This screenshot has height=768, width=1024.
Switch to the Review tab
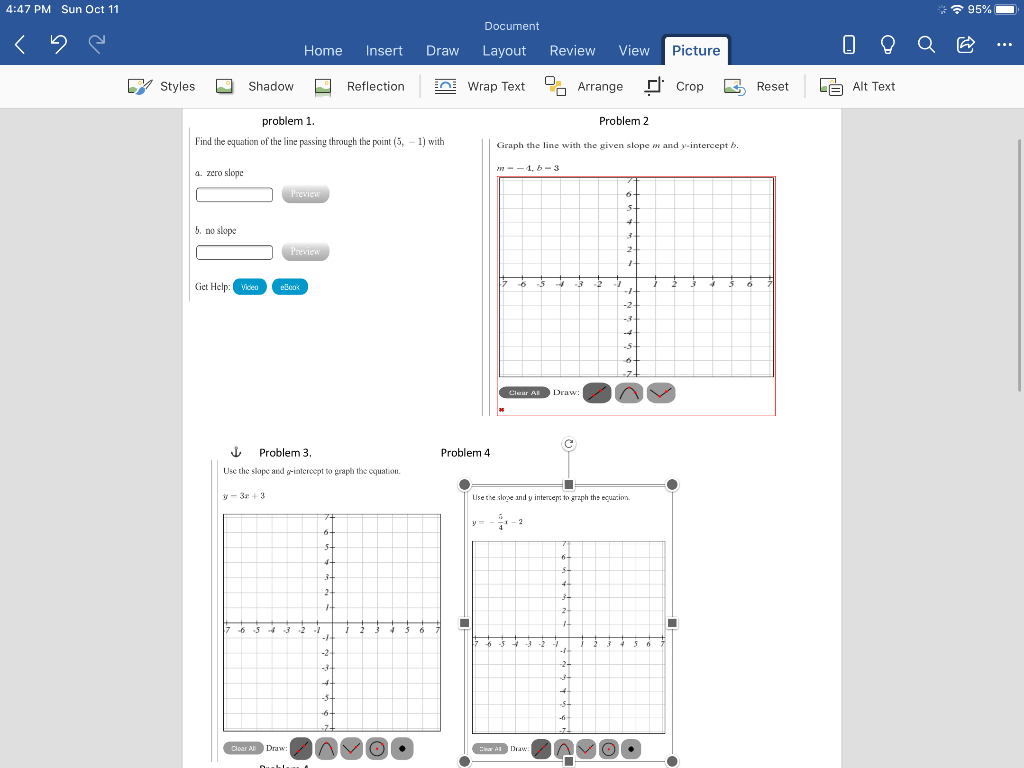(x=572, y=50)
